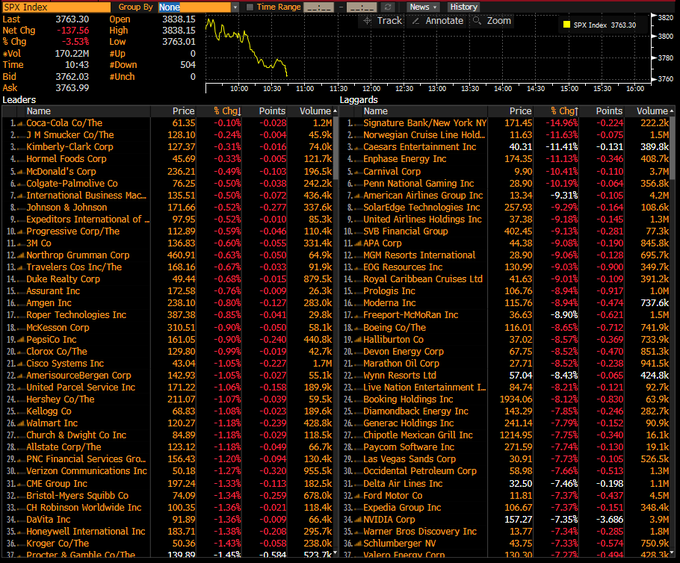Click the down arrow below the Leaders scrollbar
The width and height of the screenshot is (680, 563).
(335, 553)
